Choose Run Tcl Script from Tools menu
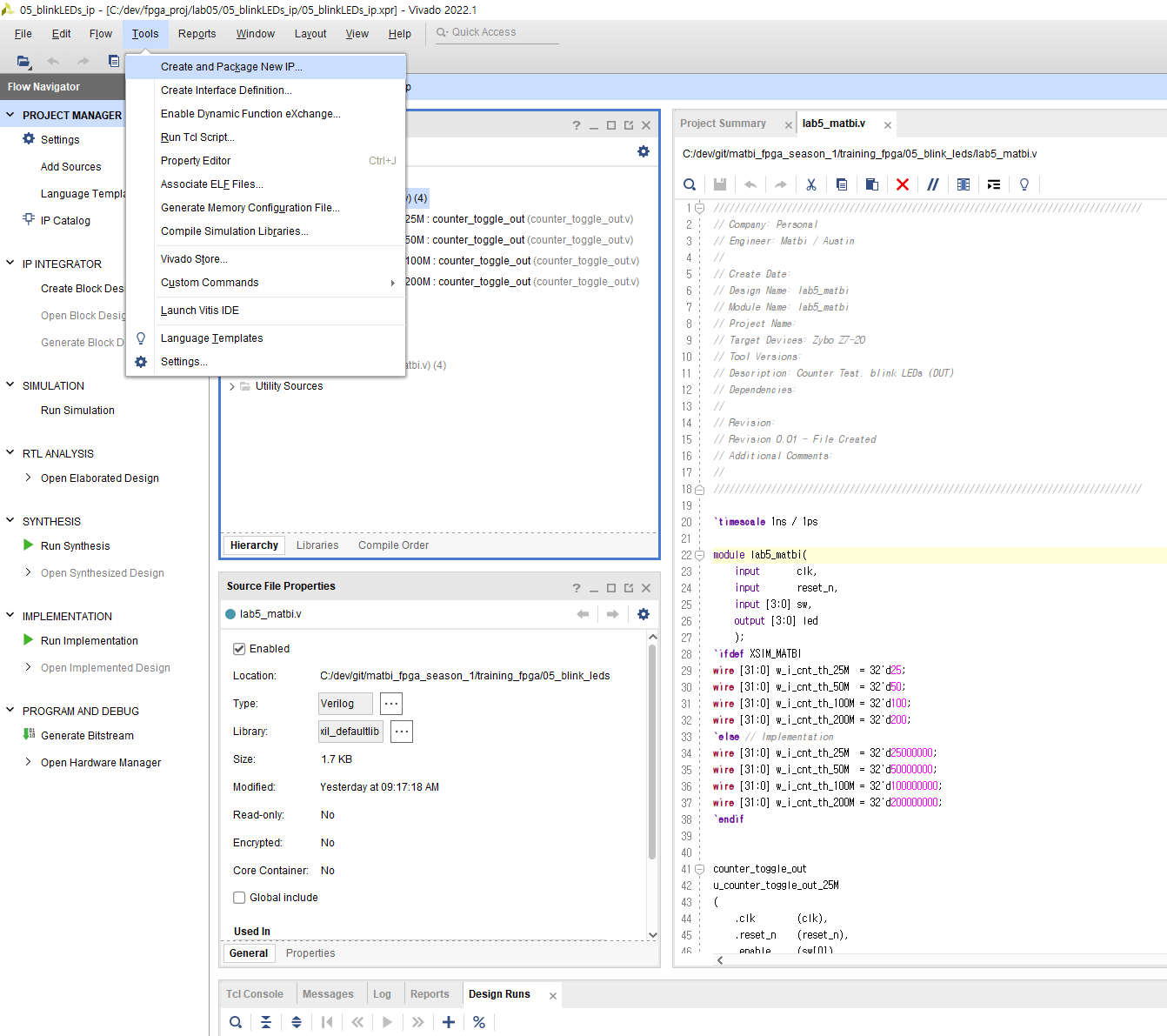This screenshot has height=1036, width=1167. [x=265, y=137]
